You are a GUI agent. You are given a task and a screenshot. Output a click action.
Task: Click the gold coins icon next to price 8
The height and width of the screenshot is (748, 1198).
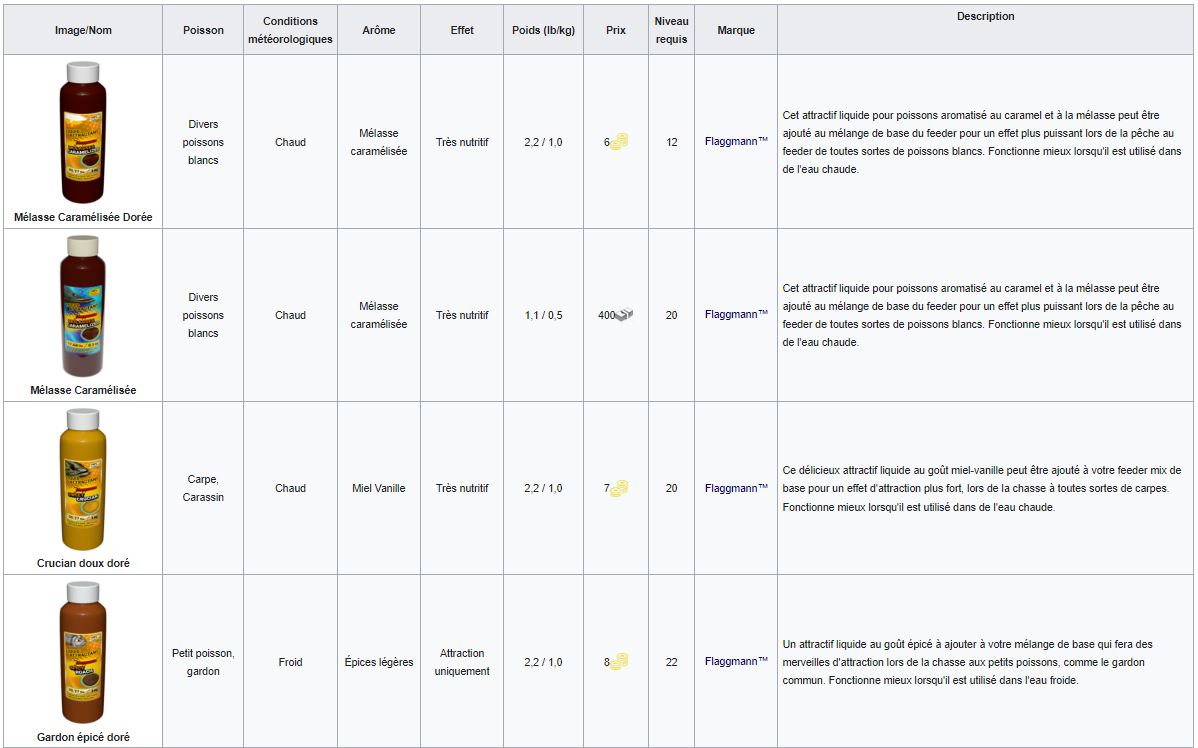pyautogui.click(x=619, y=661)
